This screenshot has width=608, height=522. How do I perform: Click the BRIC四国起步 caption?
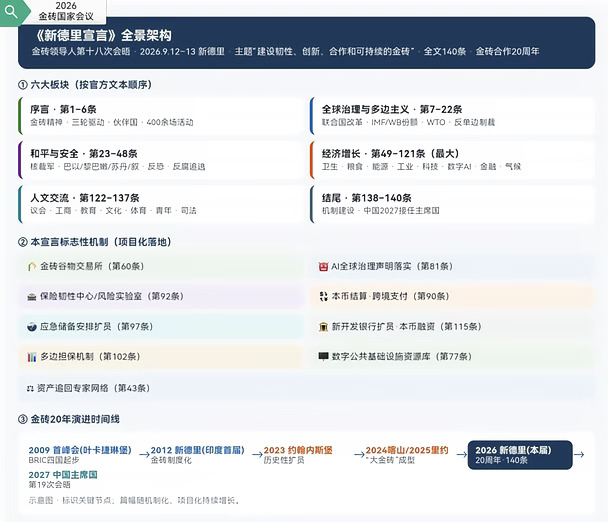pos(54,460)
